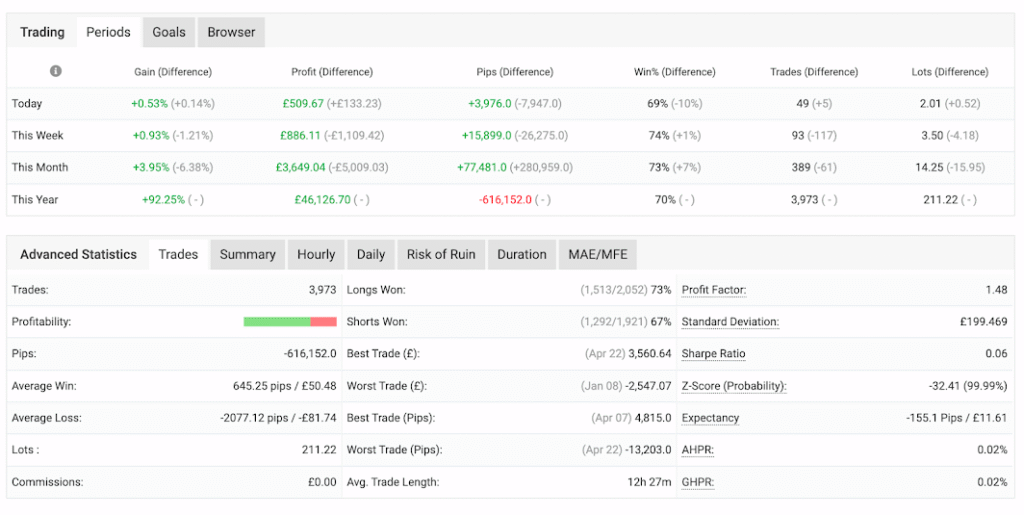The width and height of the screenshot is (1024, 515).
Task: Switch to the Summary statistics tab
Action: (x=247, y=254)
